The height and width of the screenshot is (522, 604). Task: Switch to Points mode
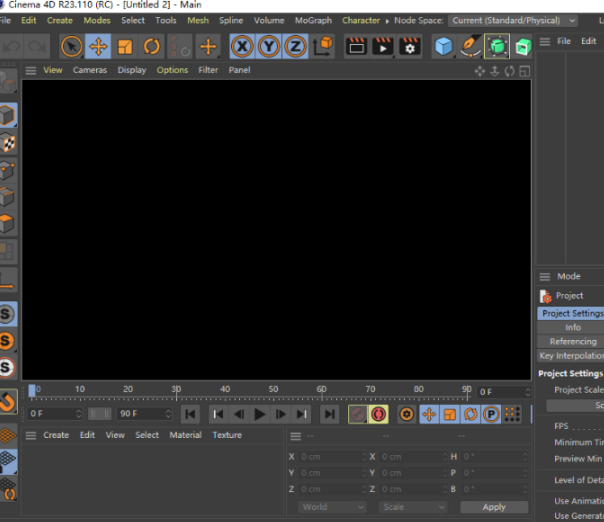(x=8, y=170)
